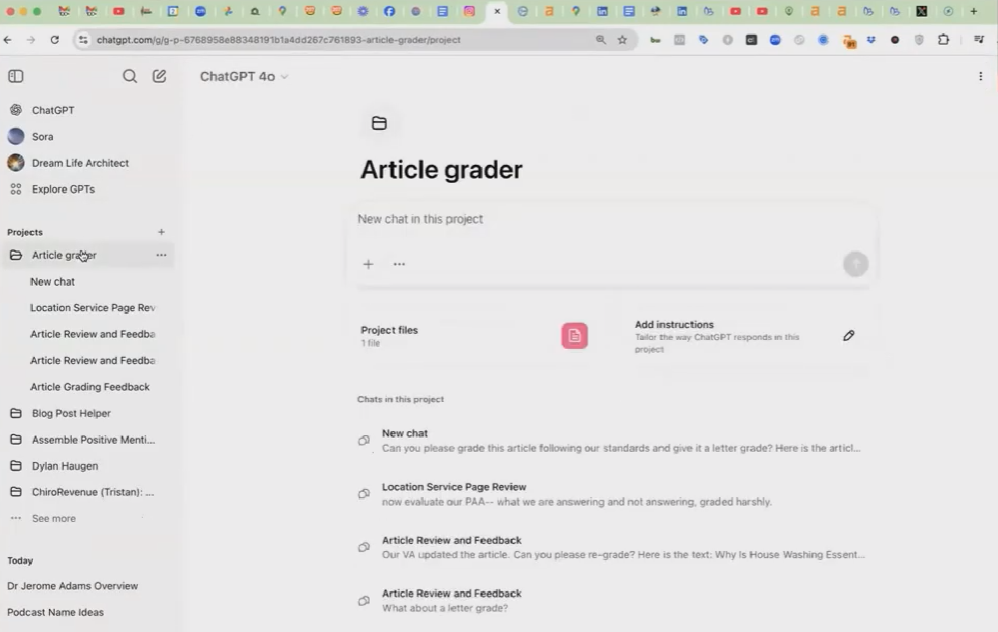This screenshot has height=632, width=998.
Task: Attach a file with the plus icon
Action: [x=368, y=264]
